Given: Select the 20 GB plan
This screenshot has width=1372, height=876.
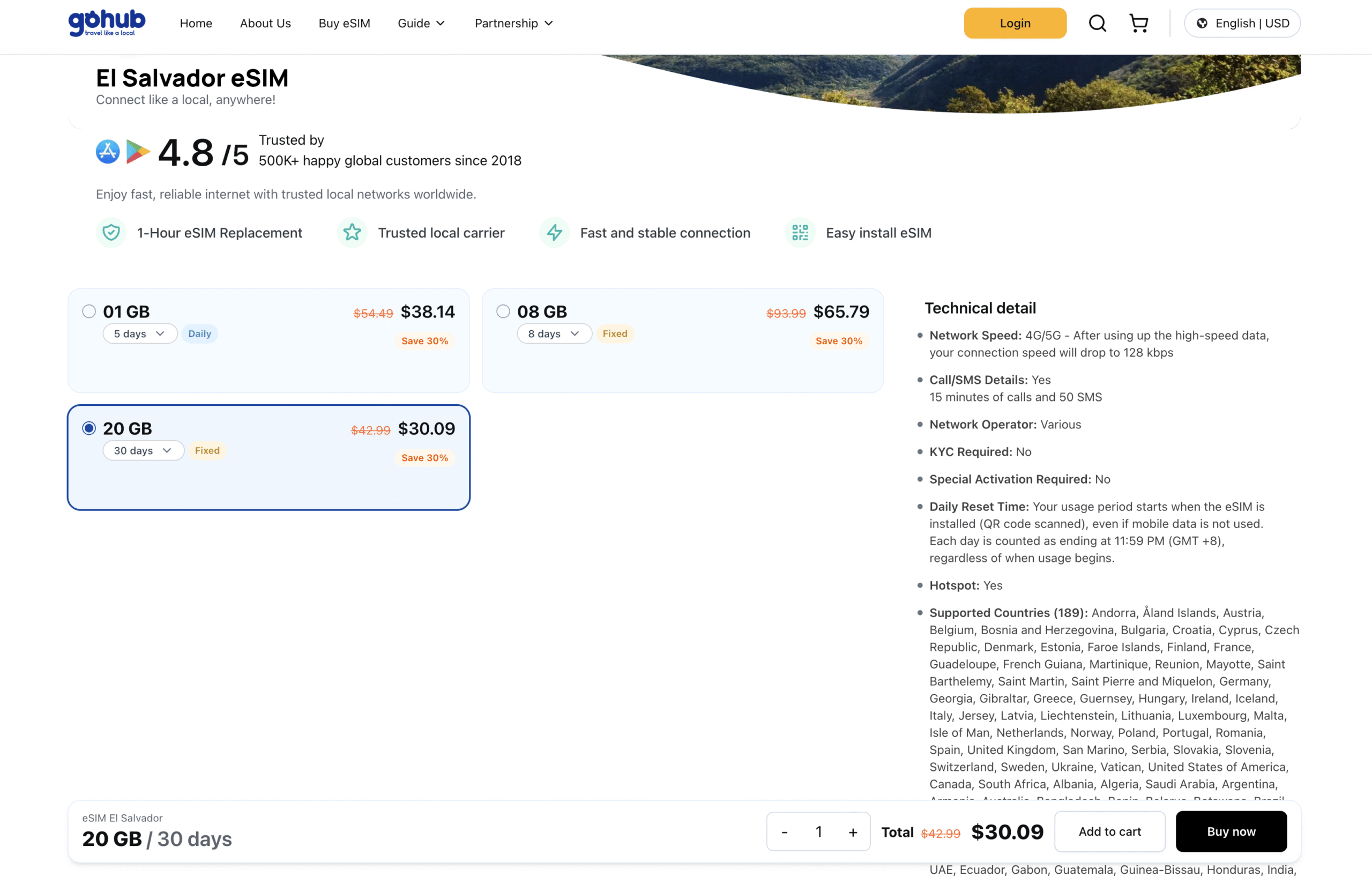Looking at the screenshot, I should click(x=89, y=427).
